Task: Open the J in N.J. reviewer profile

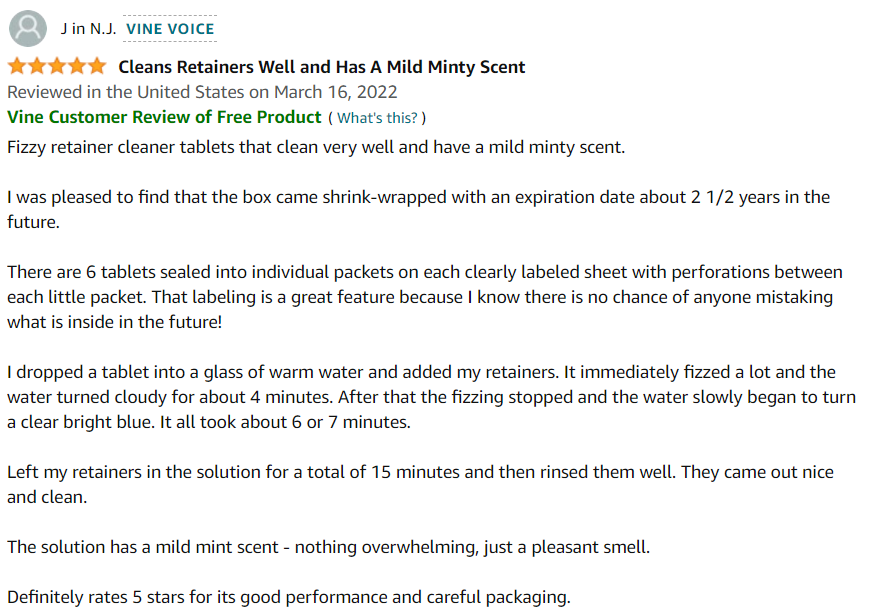Action: click(x=88, y=29)
